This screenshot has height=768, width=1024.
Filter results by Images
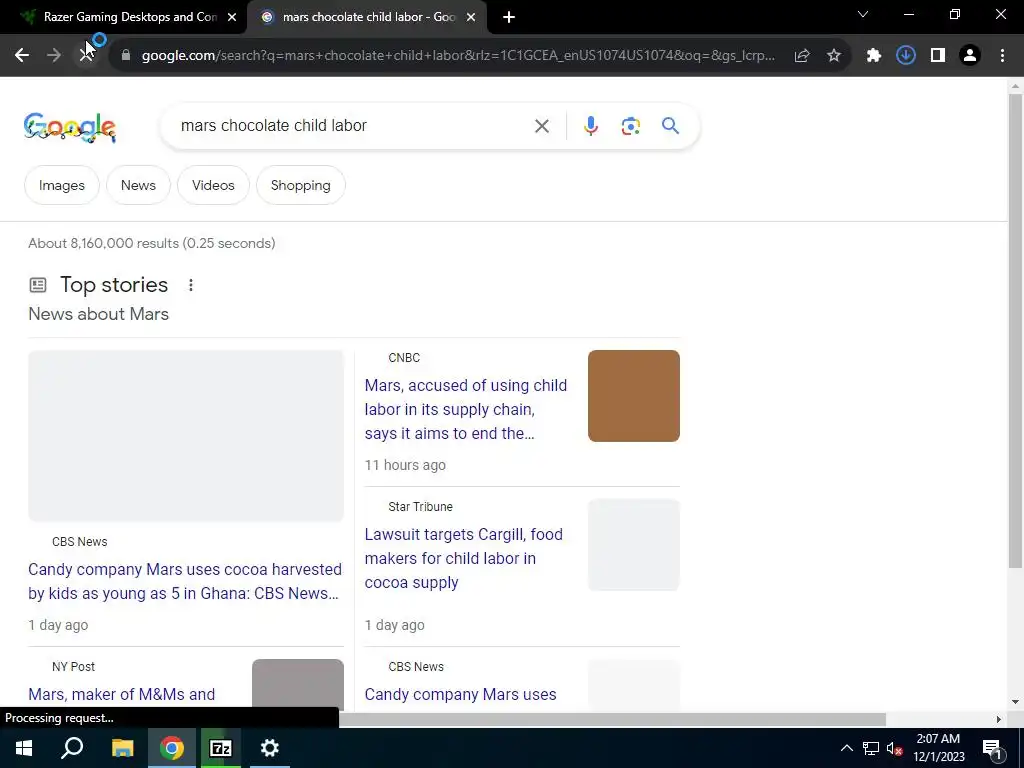(62, 185)
